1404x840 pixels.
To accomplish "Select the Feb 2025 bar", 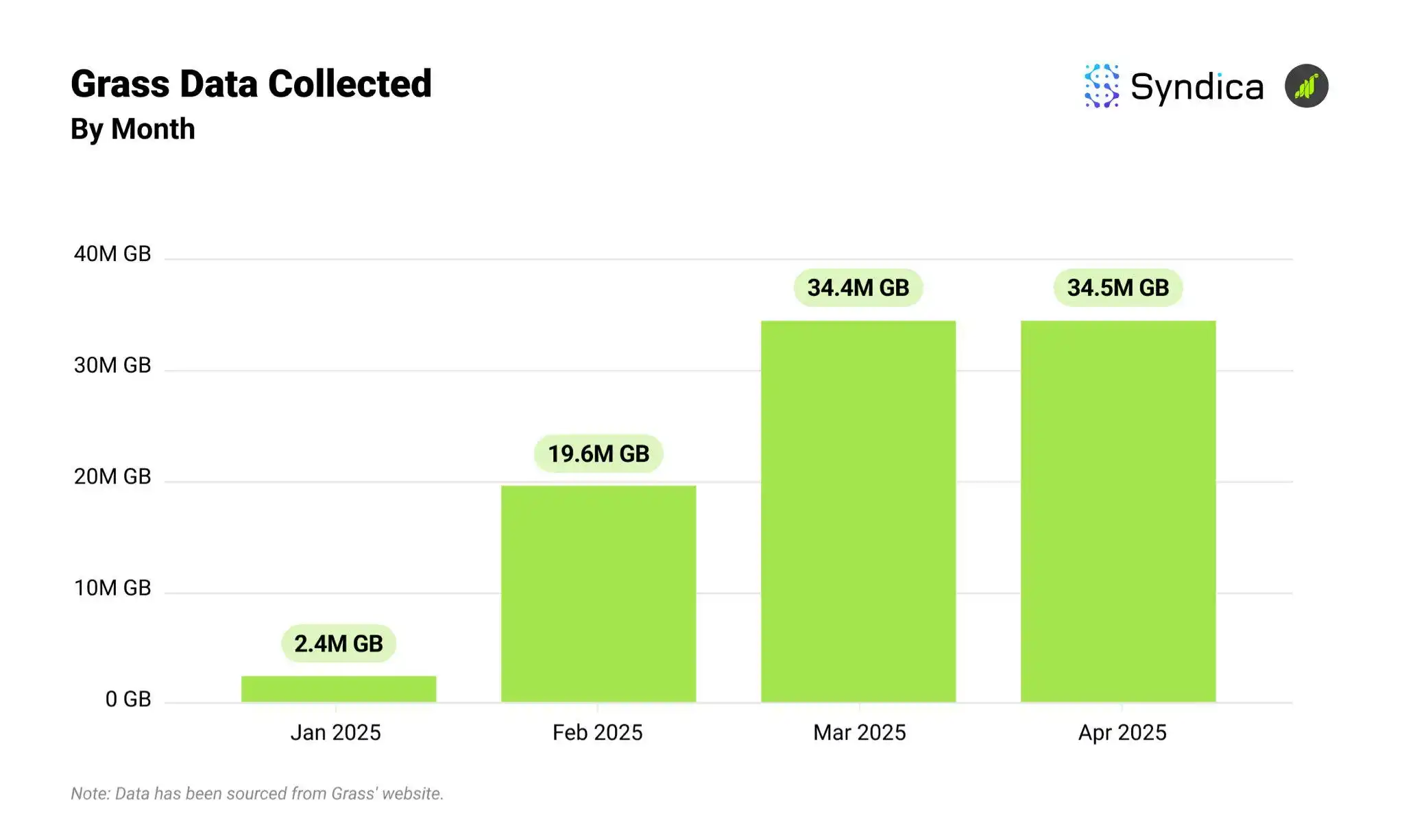I will (598, 593).
